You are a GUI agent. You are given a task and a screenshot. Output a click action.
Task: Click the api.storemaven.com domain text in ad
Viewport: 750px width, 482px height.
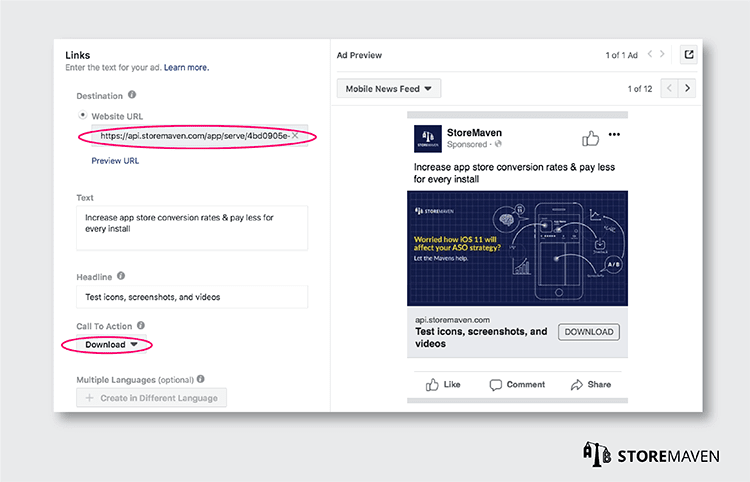(x=452, y=320)
